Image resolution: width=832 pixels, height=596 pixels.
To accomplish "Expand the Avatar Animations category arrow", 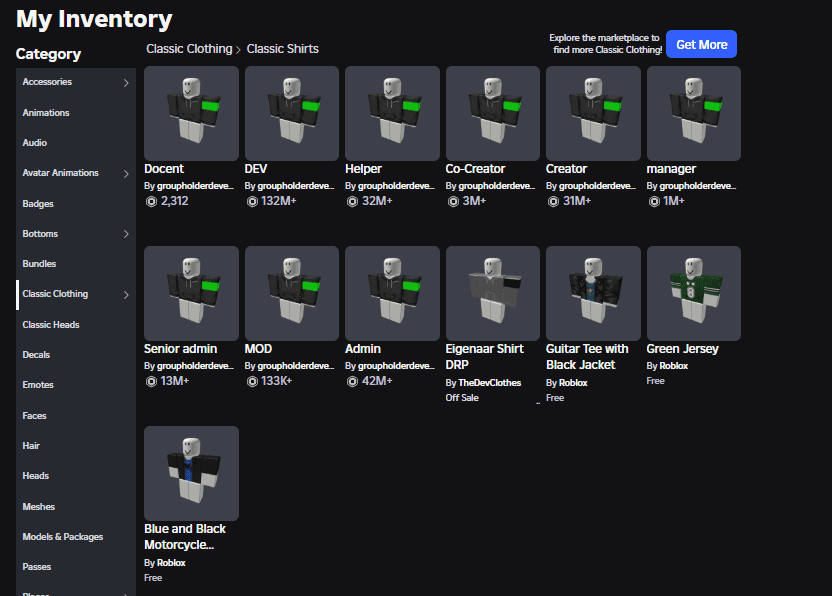I will coord(126,174).
